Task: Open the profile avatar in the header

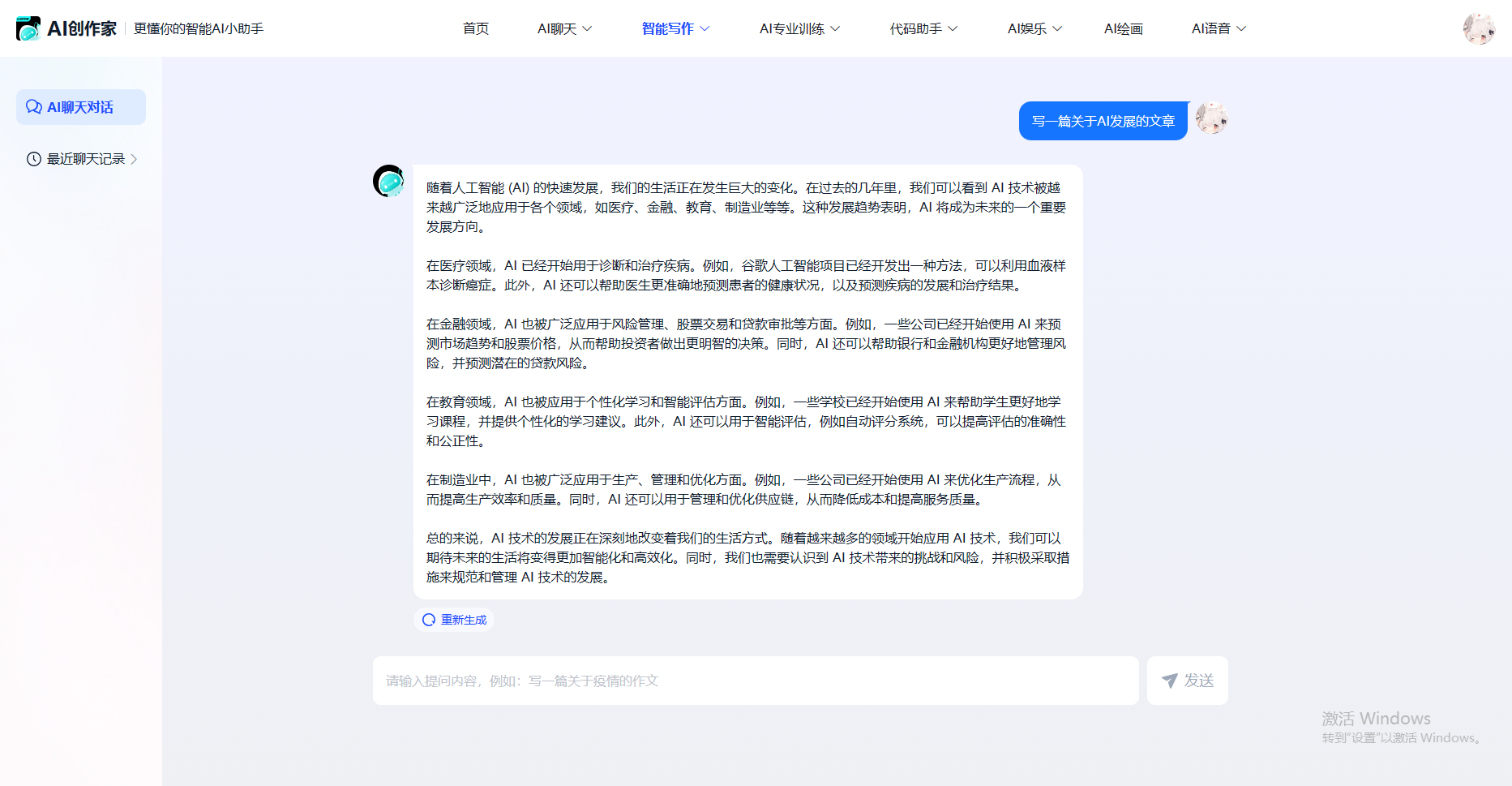Action: pyautogui.click(x=1479, y=28)
